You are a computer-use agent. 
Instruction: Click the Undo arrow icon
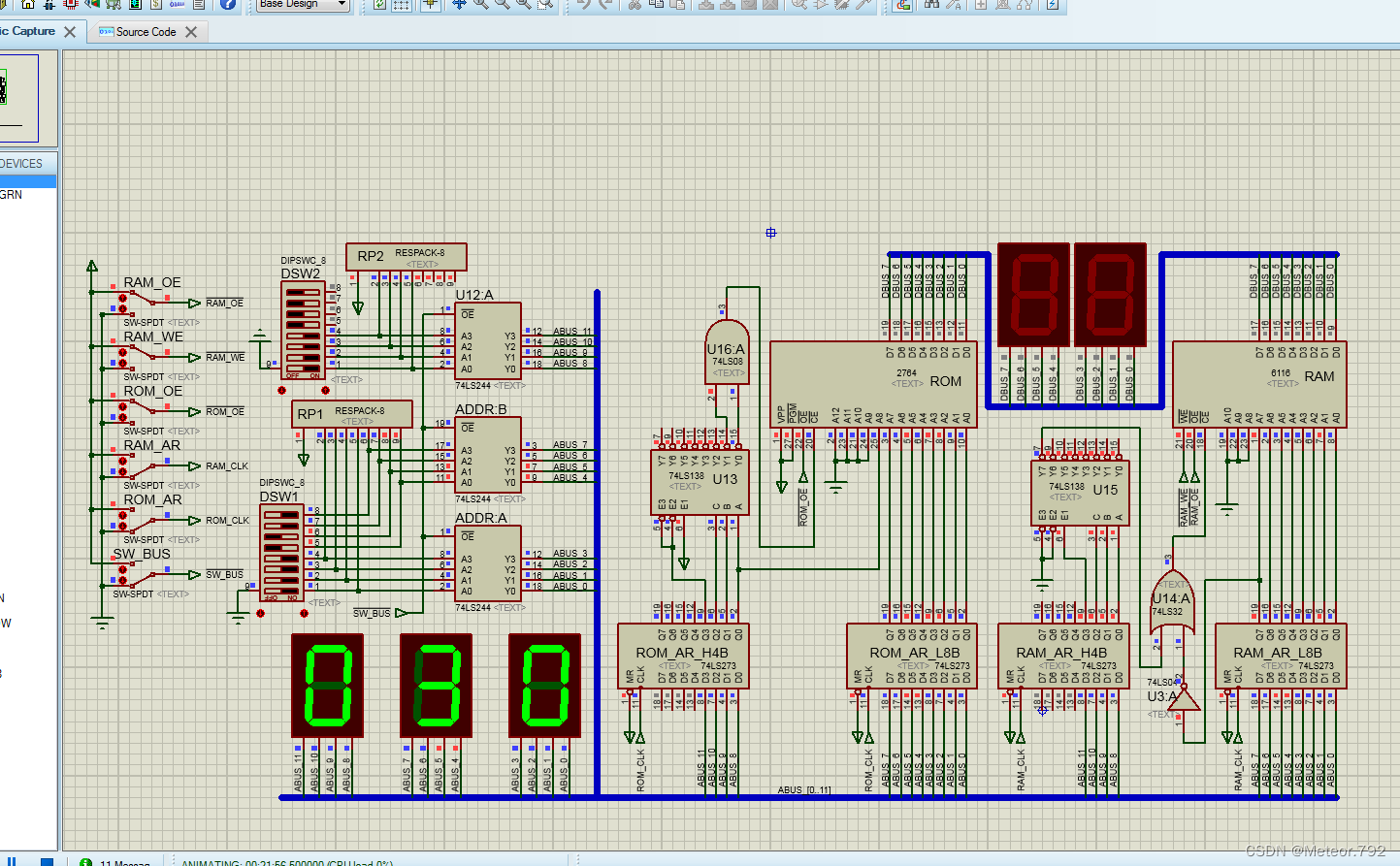pos(584,4)
